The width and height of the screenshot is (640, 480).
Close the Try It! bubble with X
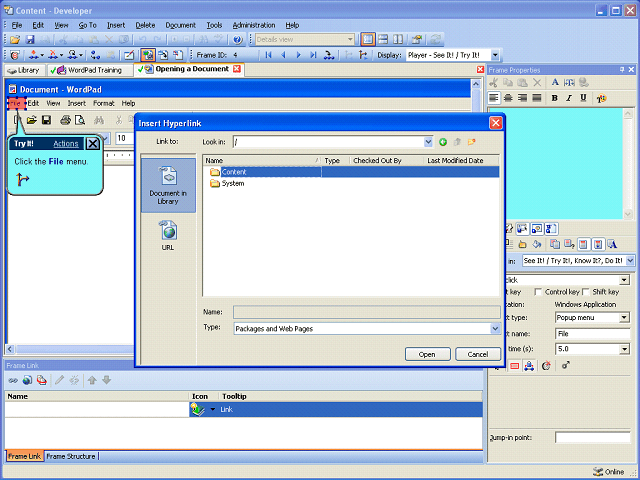point(93,144)
